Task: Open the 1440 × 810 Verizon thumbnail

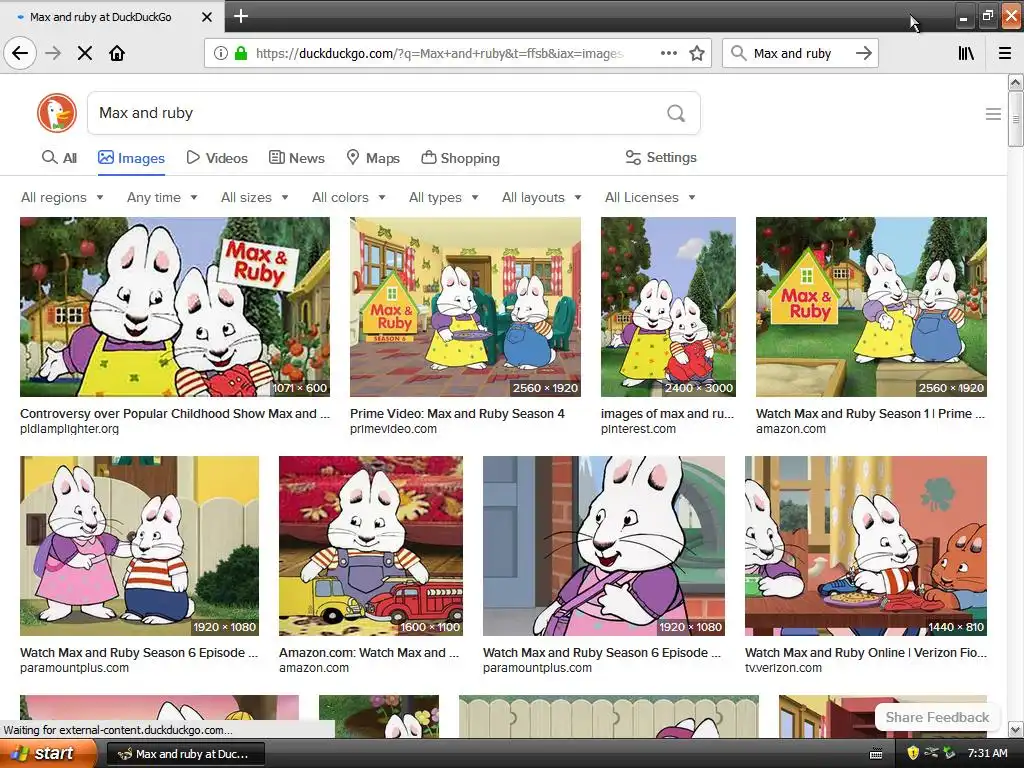Action: point(865,546)
